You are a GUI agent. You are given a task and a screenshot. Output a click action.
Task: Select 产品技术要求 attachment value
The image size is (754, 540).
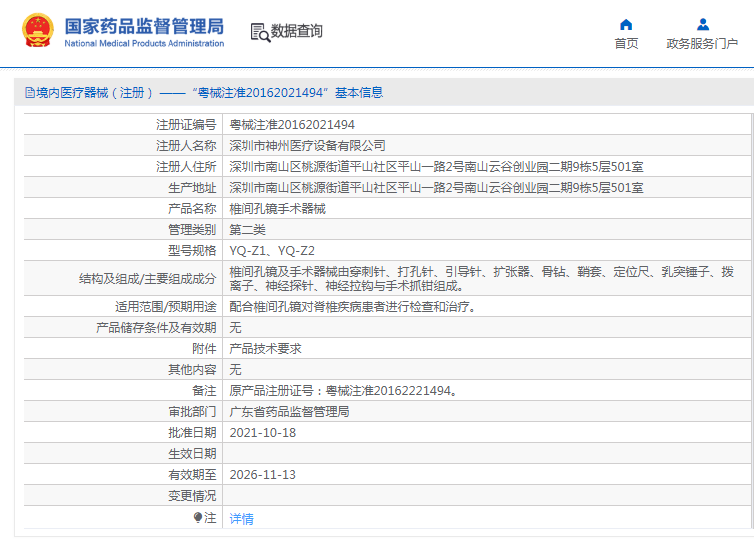[x=265, y=349]
